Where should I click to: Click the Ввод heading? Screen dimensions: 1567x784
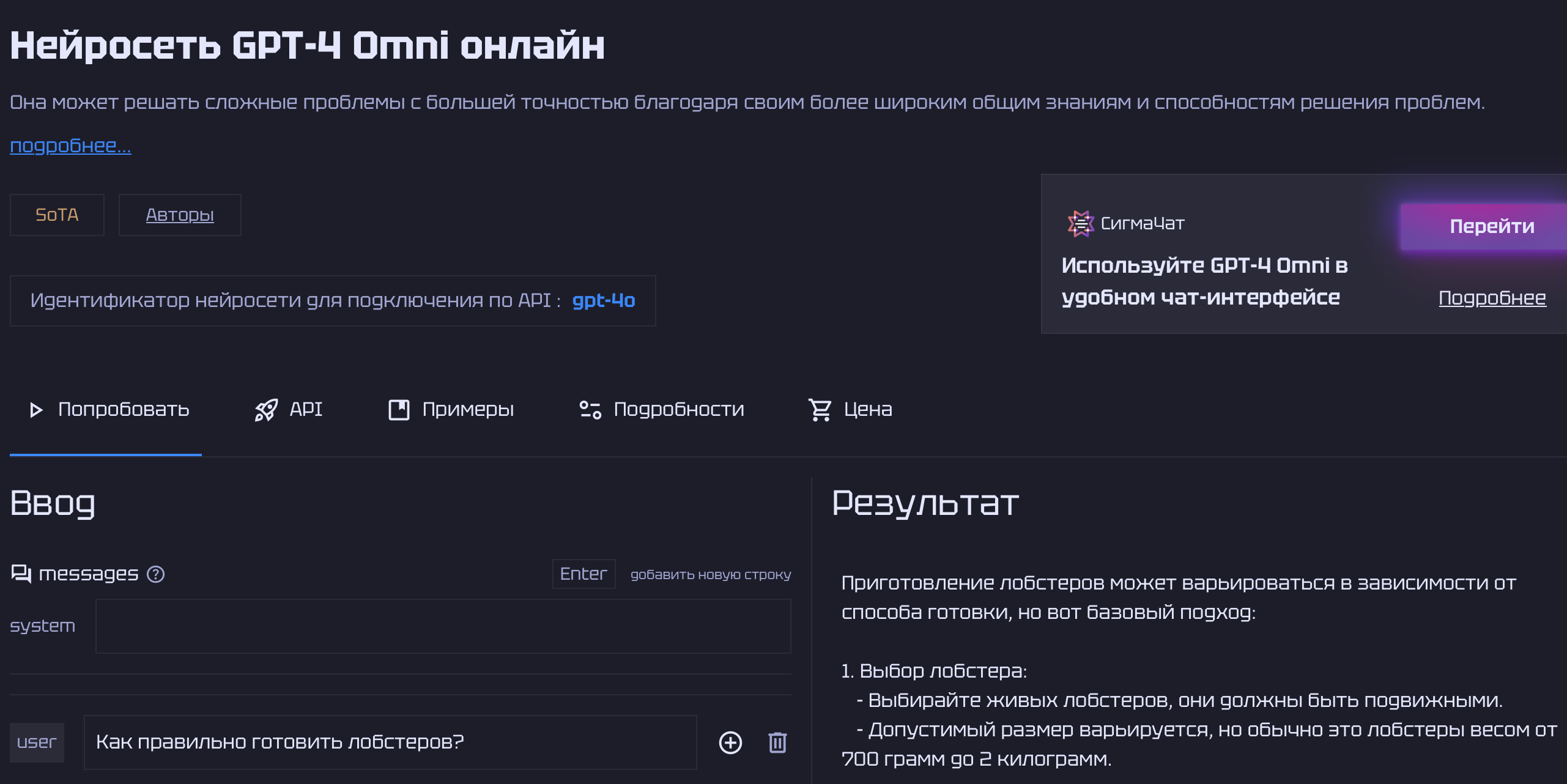53,503
